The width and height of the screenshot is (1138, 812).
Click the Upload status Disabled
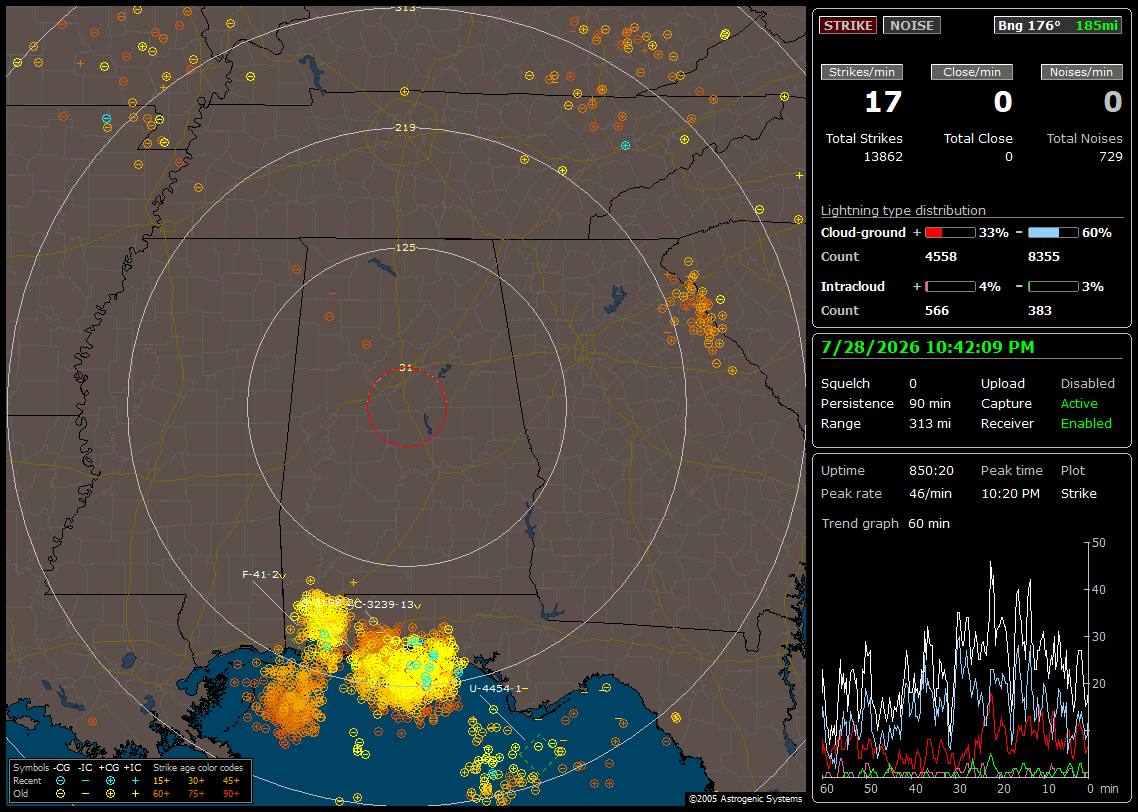coord(1087,384)
